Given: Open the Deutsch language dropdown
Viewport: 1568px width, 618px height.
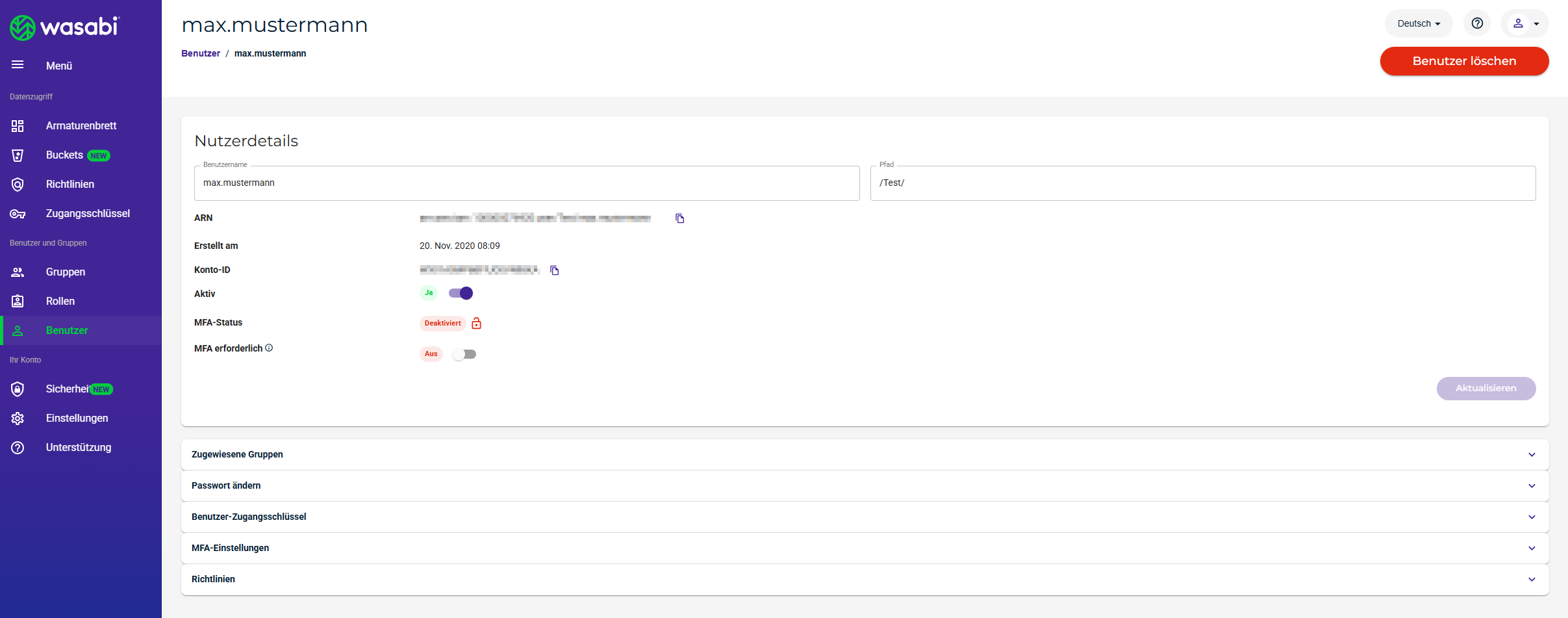Looking at the screenshot, I should tap(1418, 23).
